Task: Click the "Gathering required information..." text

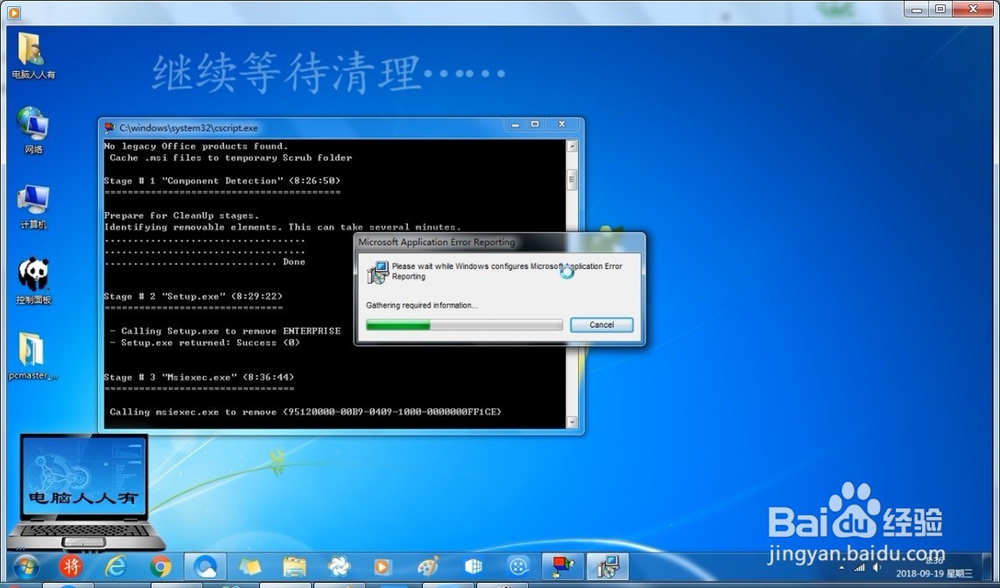Action: pos(422,305)
